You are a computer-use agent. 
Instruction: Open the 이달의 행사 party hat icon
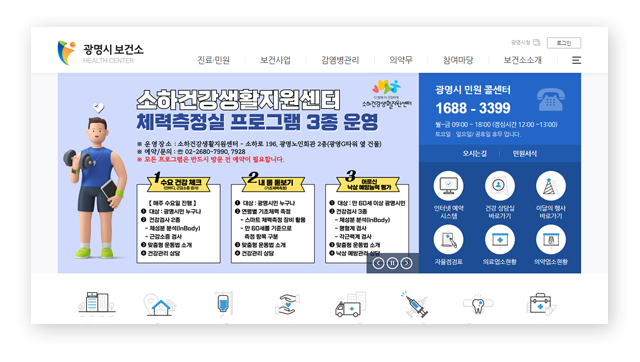tap(551, 186)
